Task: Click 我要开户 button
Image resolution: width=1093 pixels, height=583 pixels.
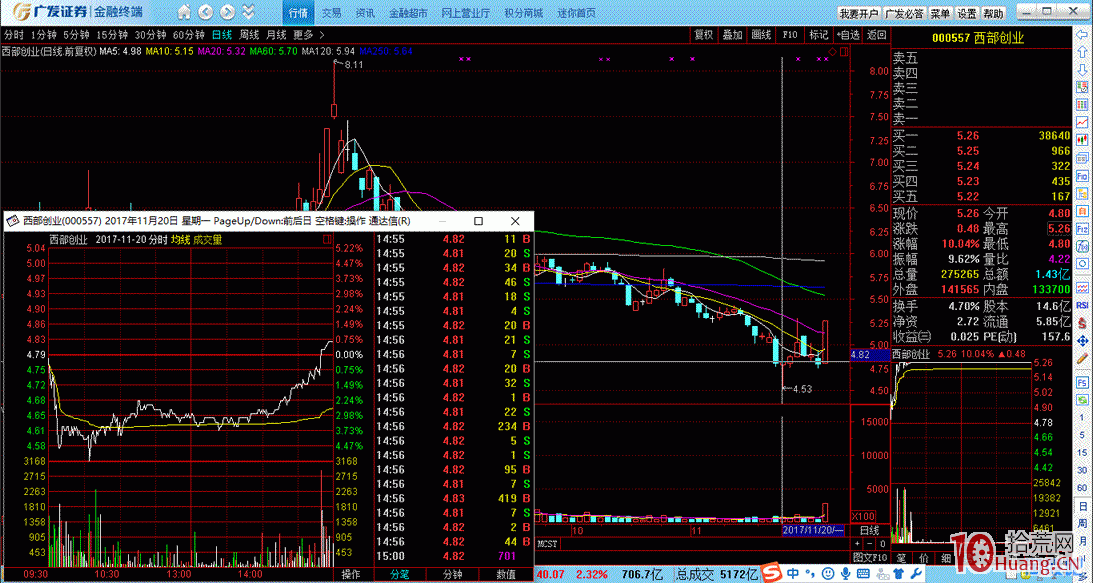Action: click(859, 14)
